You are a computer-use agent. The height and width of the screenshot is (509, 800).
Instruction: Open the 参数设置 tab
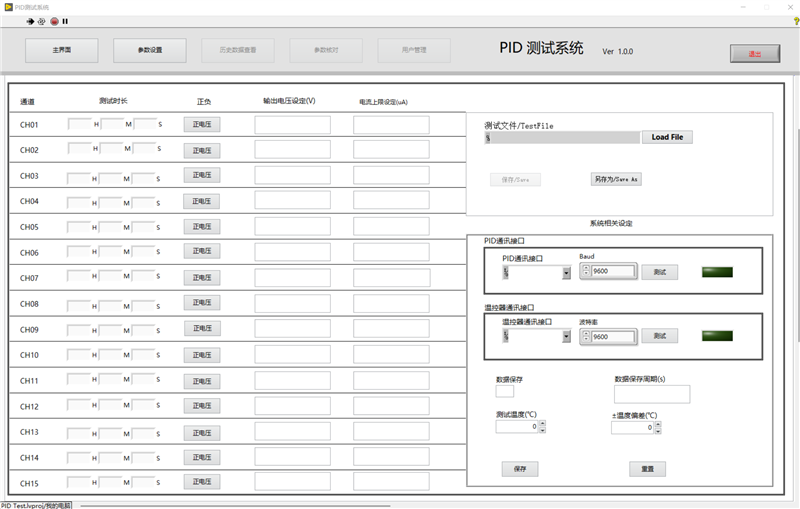pos(150,50)
